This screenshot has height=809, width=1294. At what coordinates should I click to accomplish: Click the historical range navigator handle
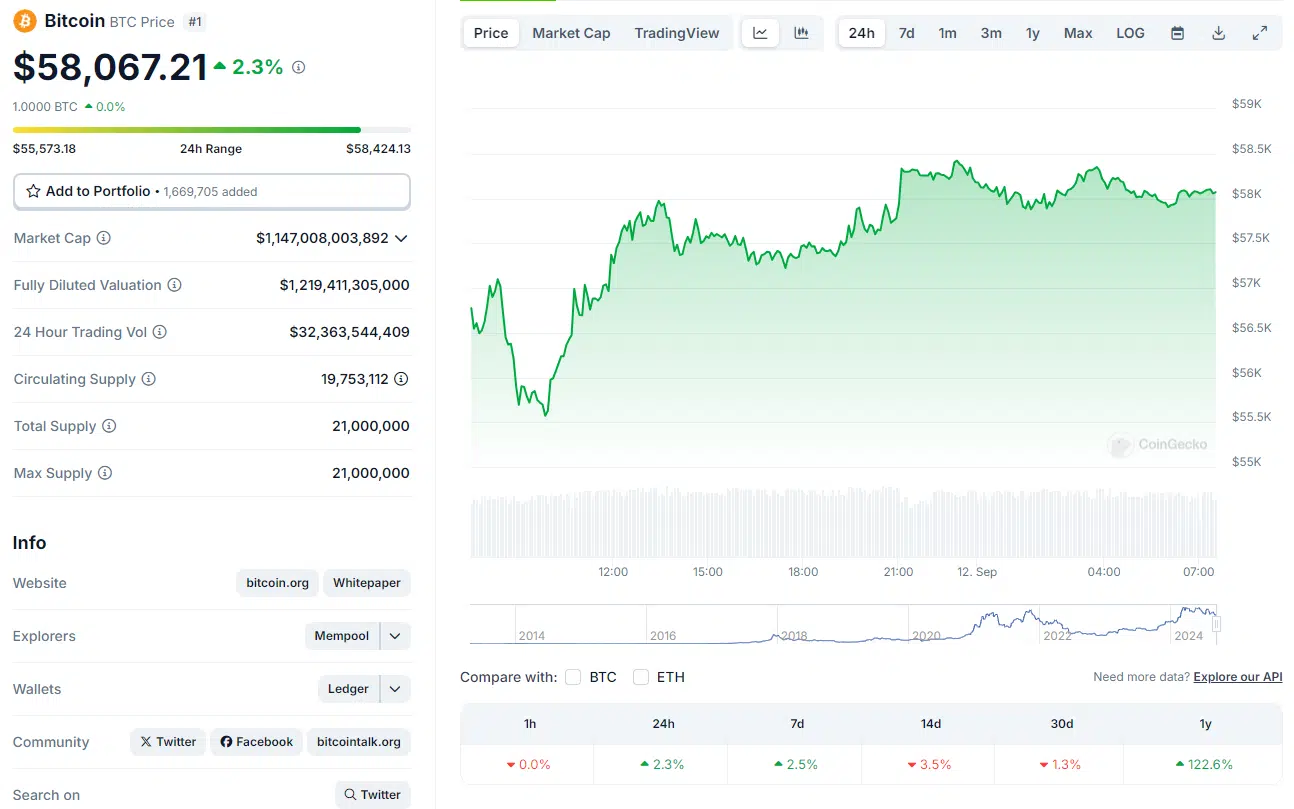click(1216, 624)
